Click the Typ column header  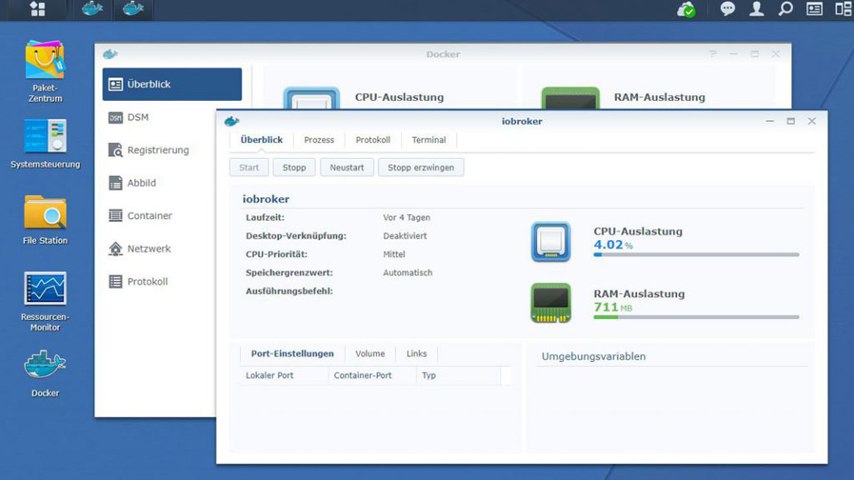458,375
